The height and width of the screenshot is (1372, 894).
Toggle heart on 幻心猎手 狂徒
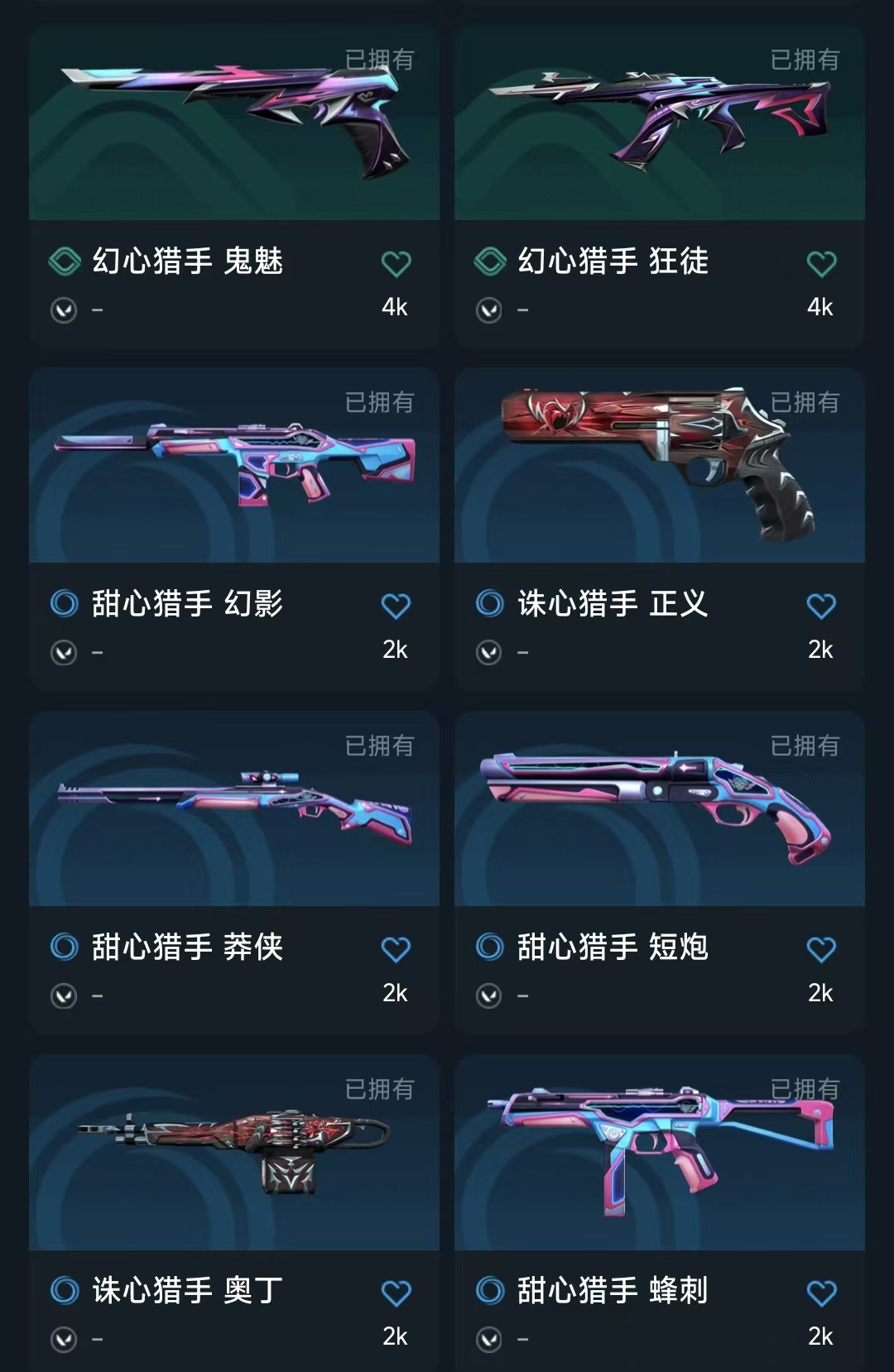point(821,264)
